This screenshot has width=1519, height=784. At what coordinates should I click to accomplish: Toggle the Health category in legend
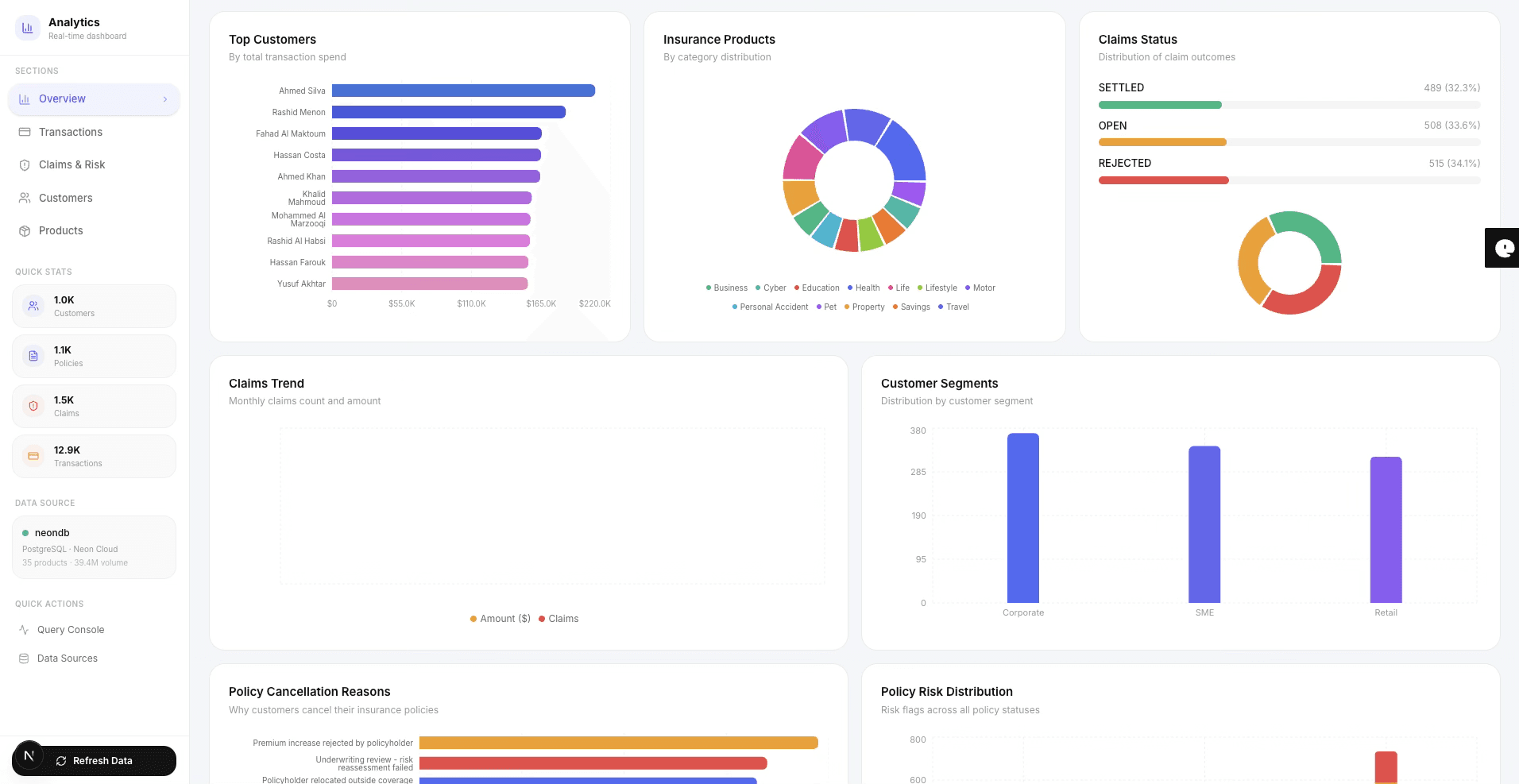point(864,288)
